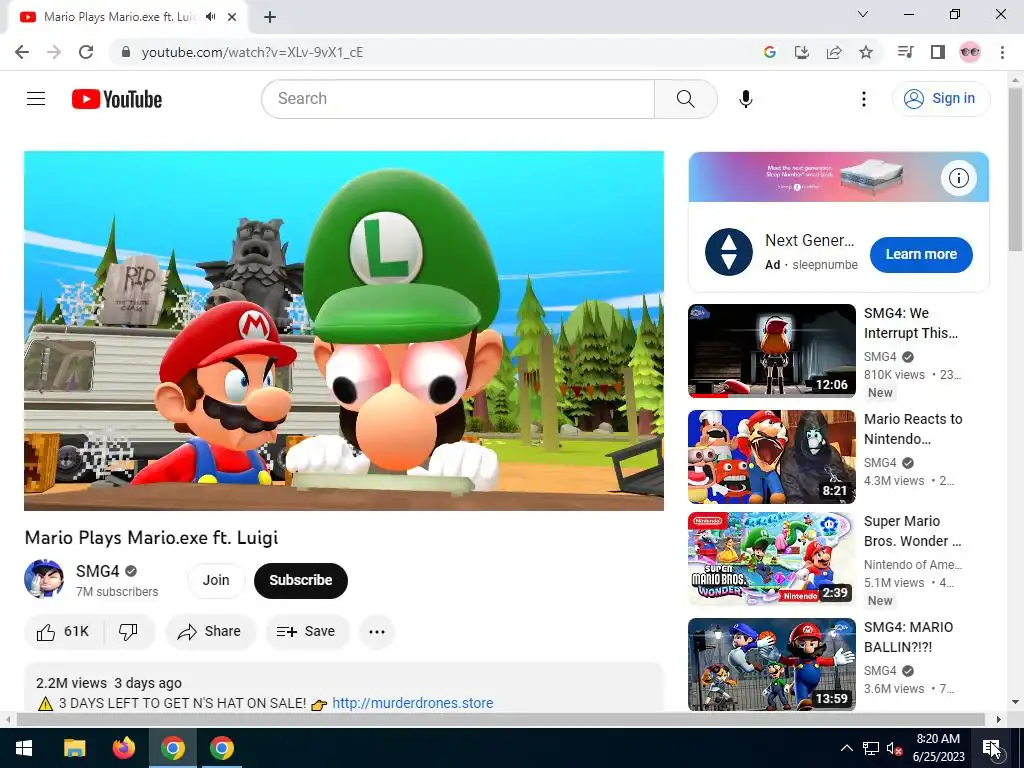Screen dimensions: 1024x768
Task: Save video to playlist
Action: tap(306, 632)
